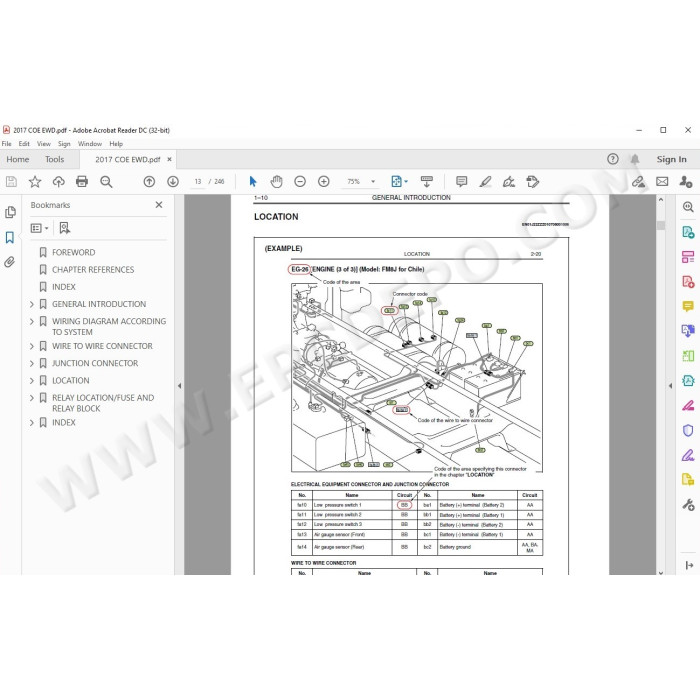700x700 pixels.
Task: Click the stamp tool icon
Action: point(533,182)
